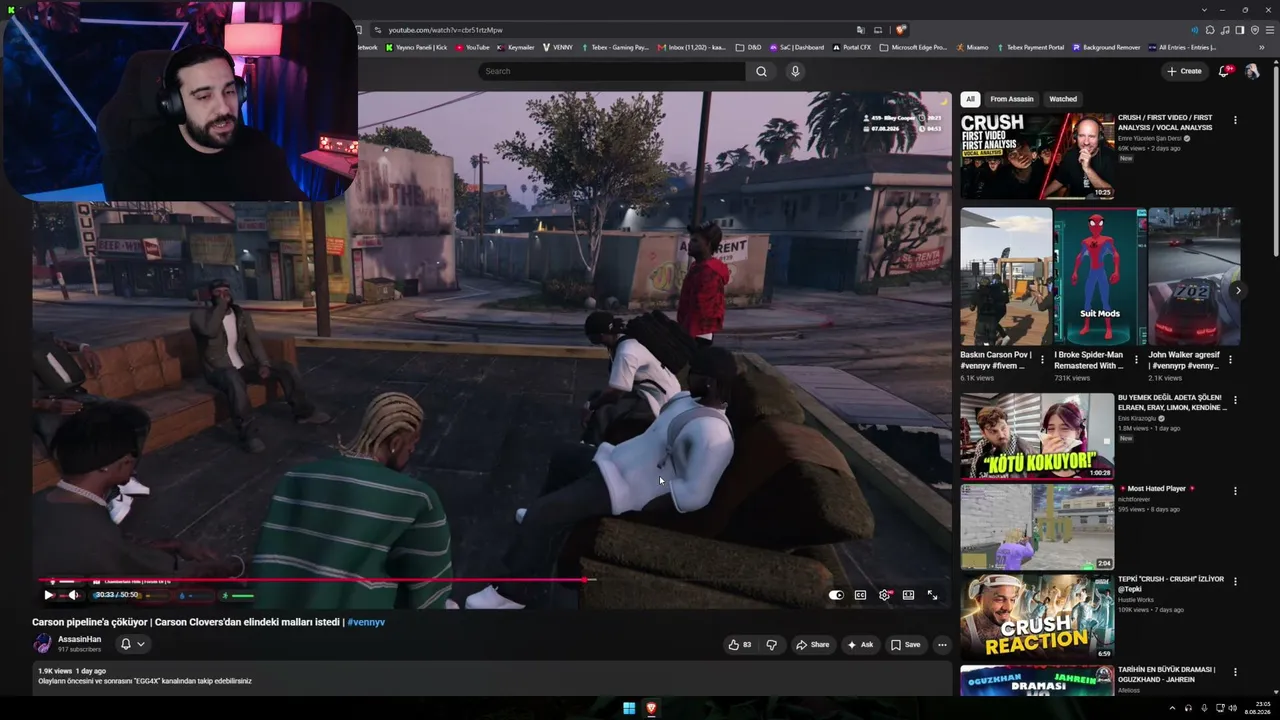Viewport: 1280px width, 720px height.
Task: Play the video with the play button
Action: coord(48,595)
